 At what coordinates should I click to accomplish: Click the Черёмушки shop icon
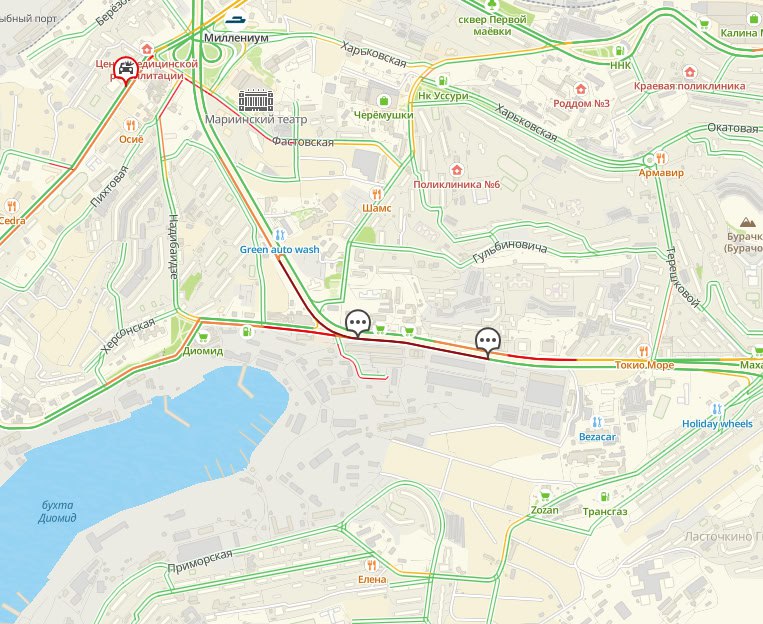point(384,101)
